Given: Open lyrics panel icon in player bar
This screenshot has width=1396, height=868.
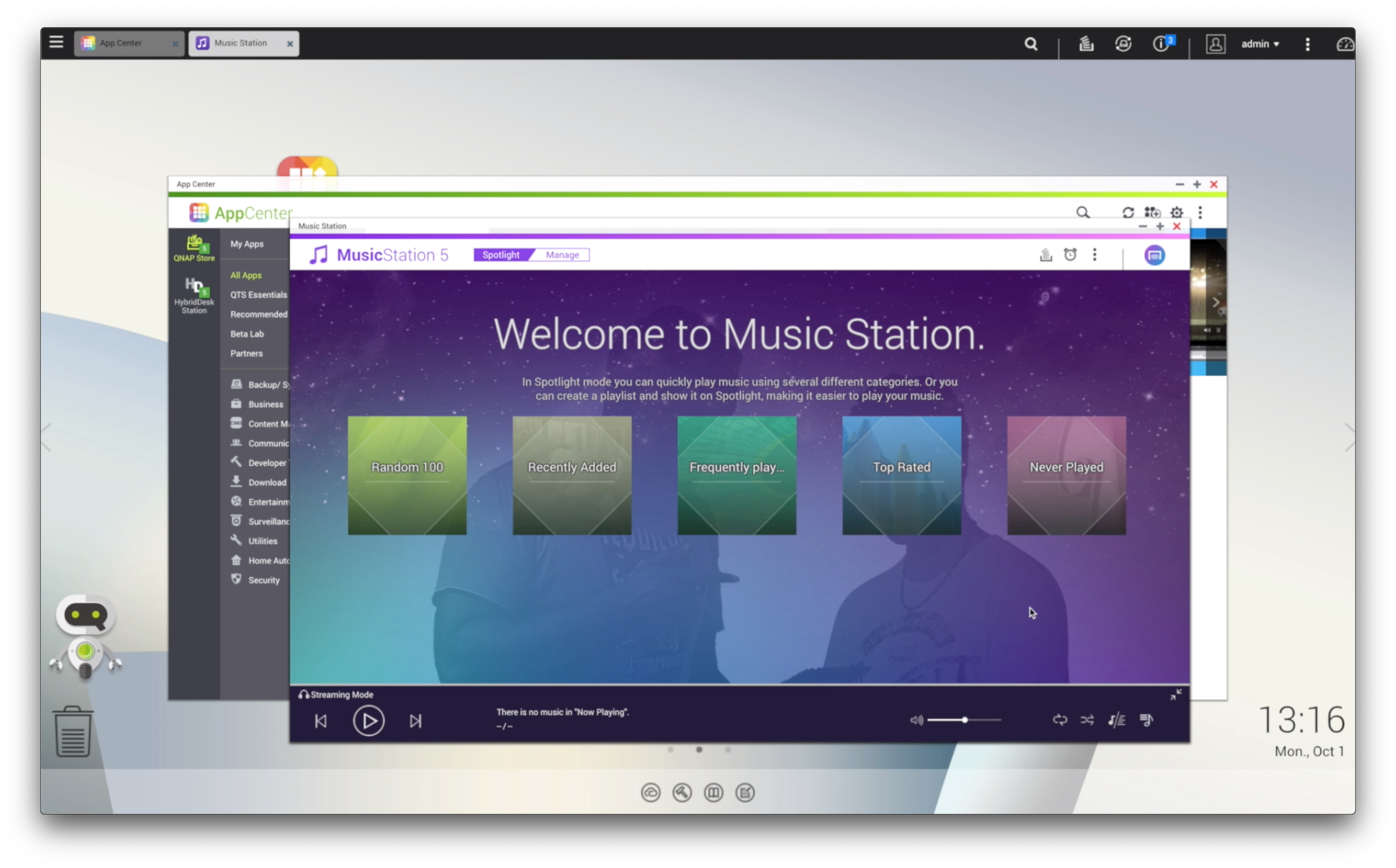Looking at the screenshot, I should [x=1116, y=720].
